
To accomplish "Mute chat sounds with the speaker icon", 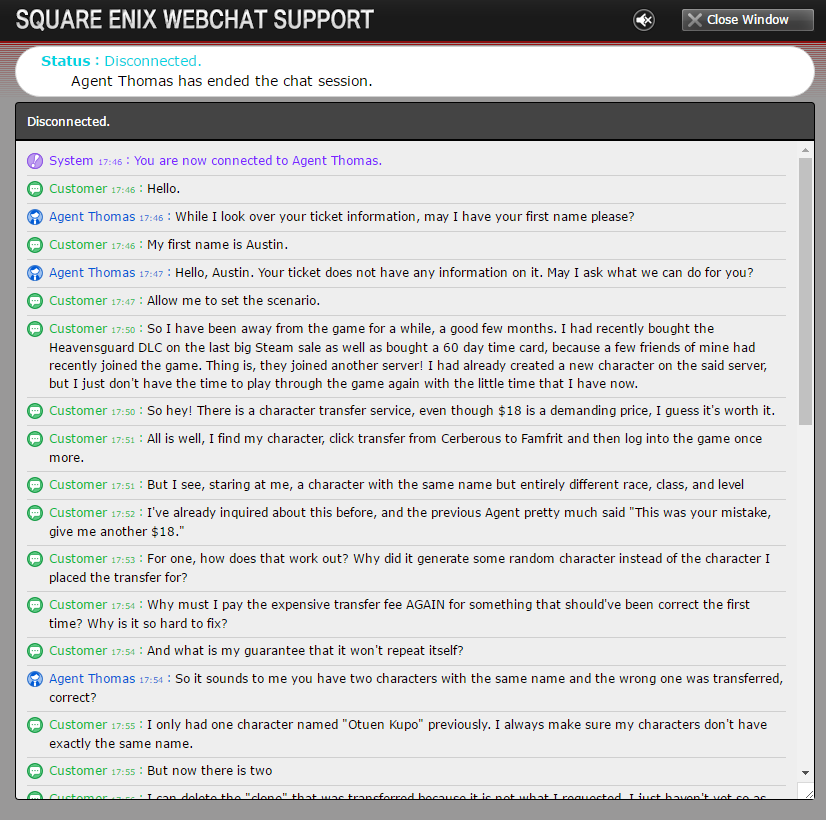I will [x=644, y=21].
